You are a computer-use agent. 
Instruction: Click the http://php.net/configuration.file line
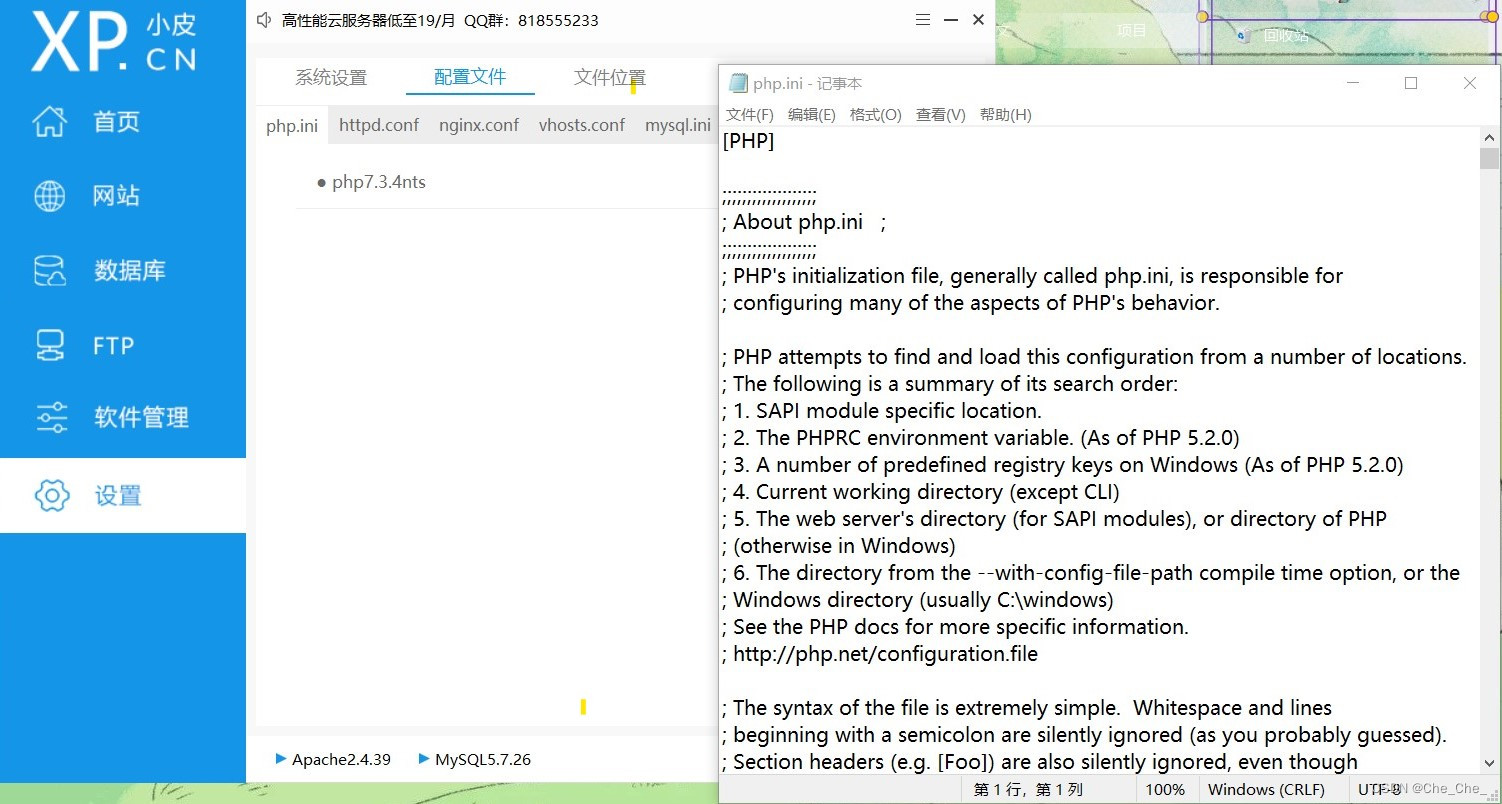click(880, 654)
